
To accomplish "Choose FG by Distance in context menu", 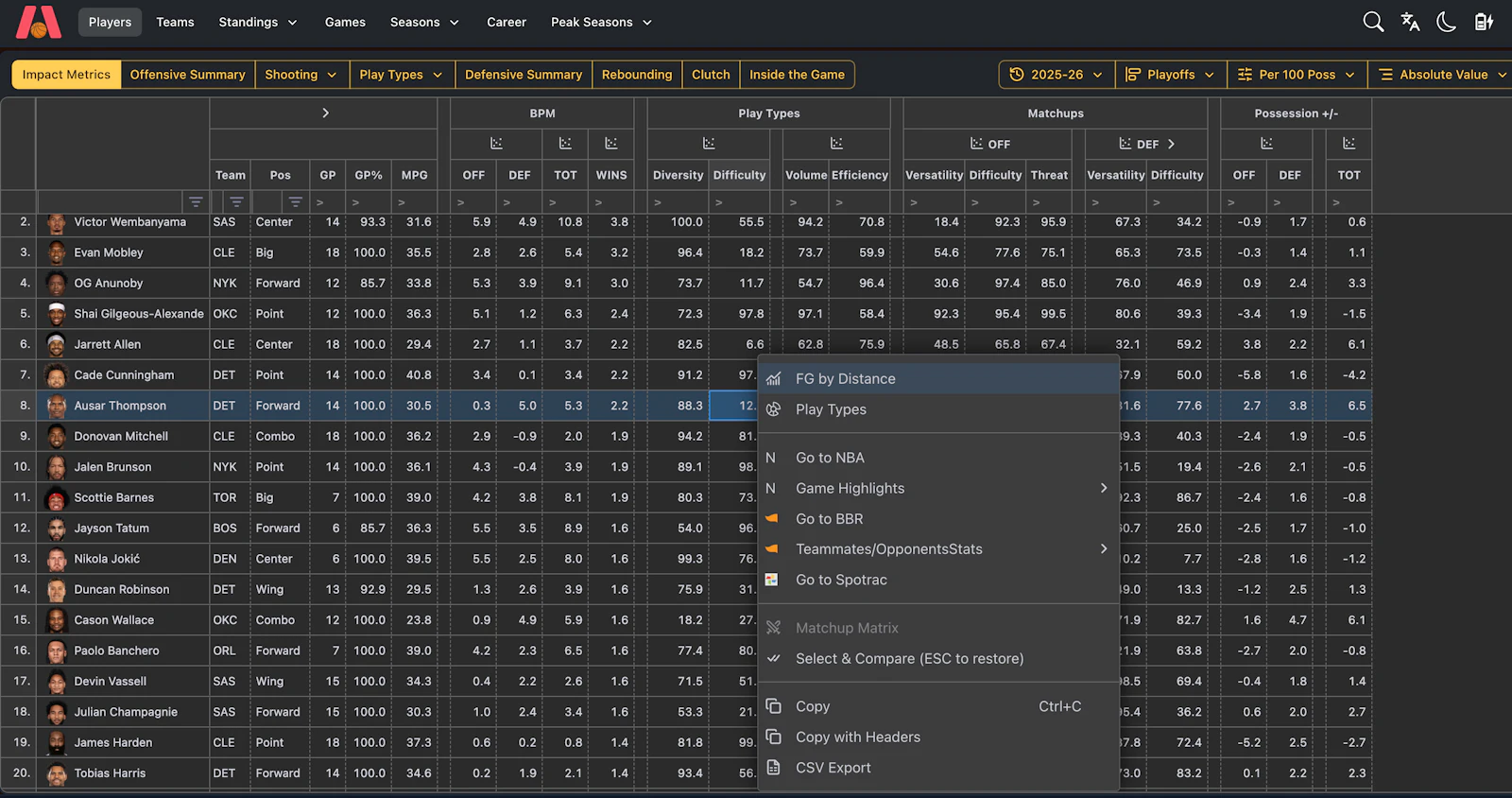I will tap(937, 378).
